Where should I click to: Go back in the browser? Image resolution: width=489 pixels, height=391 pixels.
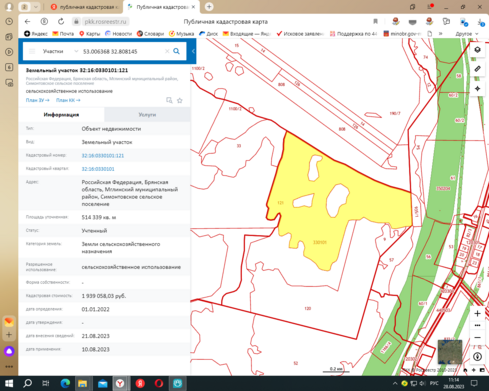pos(27,22)
